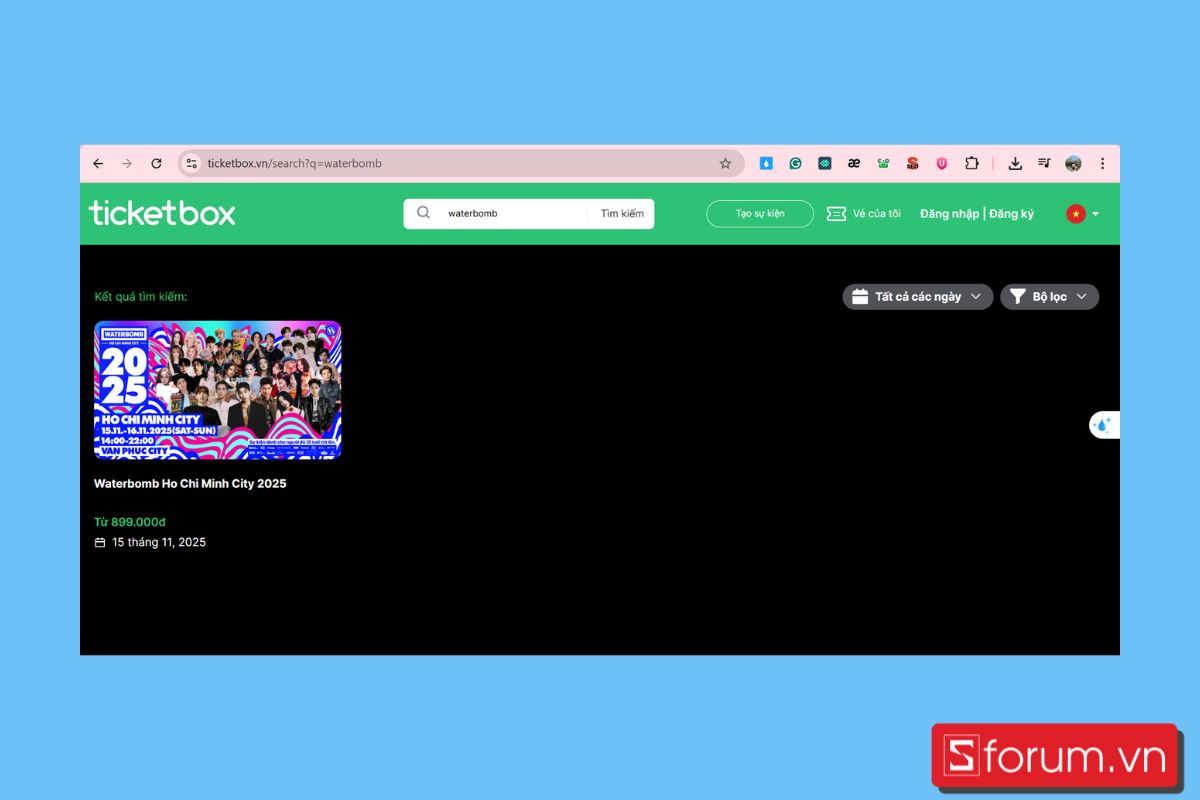Go back with the browser back arrow
The height and width of the screenshot is (800, 1200).
pos(98,163)
